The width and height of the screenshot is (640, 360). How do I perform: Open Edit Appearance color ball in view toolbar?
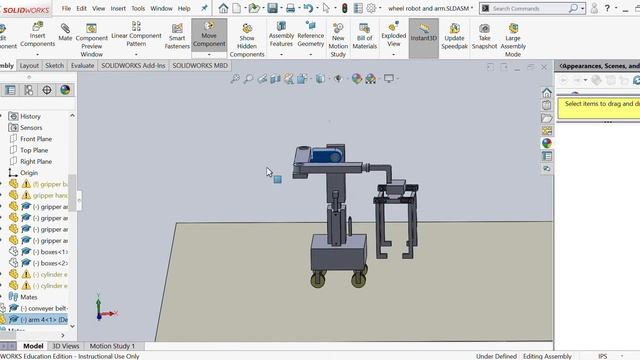coord(357,79)
